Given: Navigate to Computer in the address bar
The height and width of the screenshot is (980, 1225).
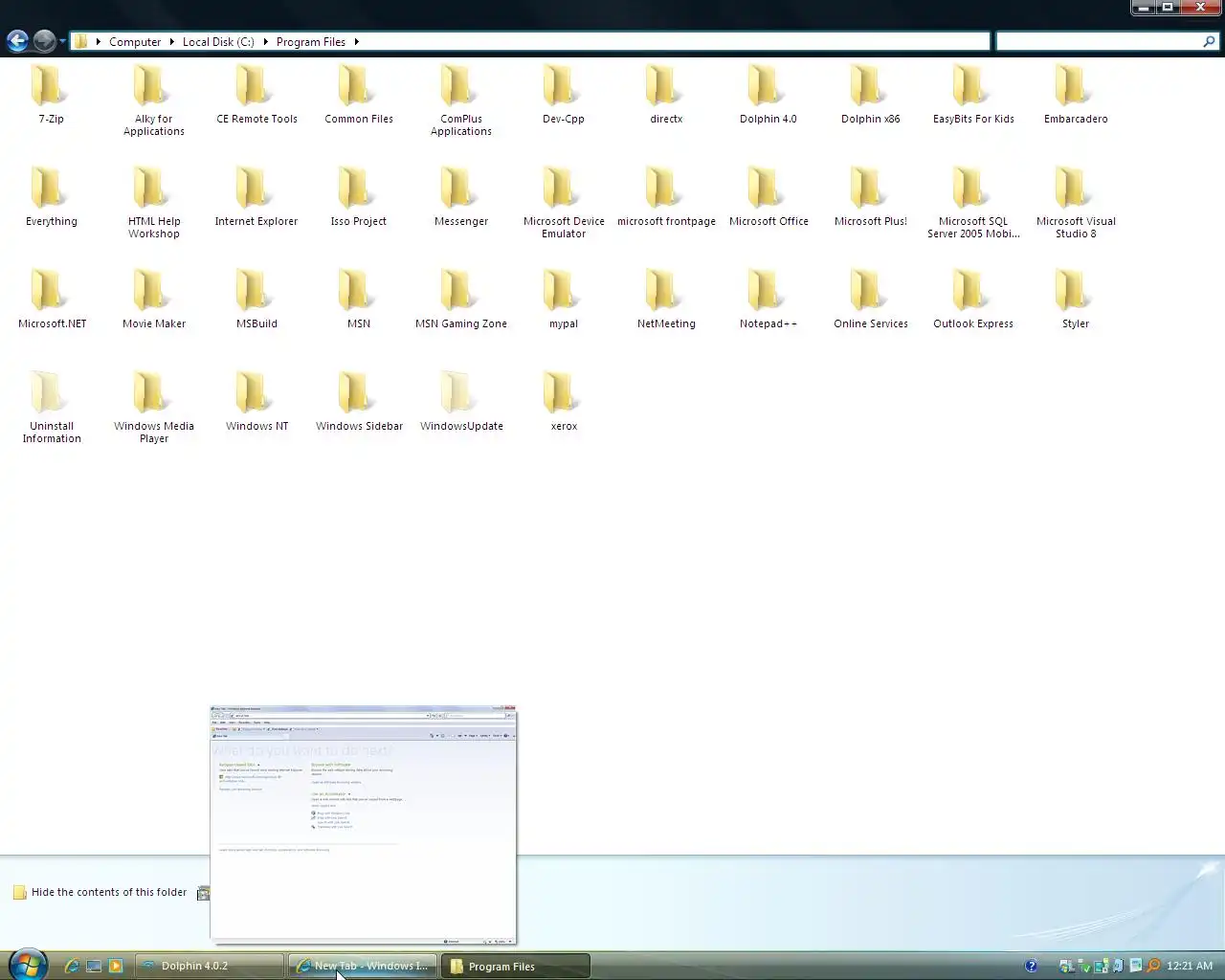Looking at the screenshot, I should click(135, 42).
